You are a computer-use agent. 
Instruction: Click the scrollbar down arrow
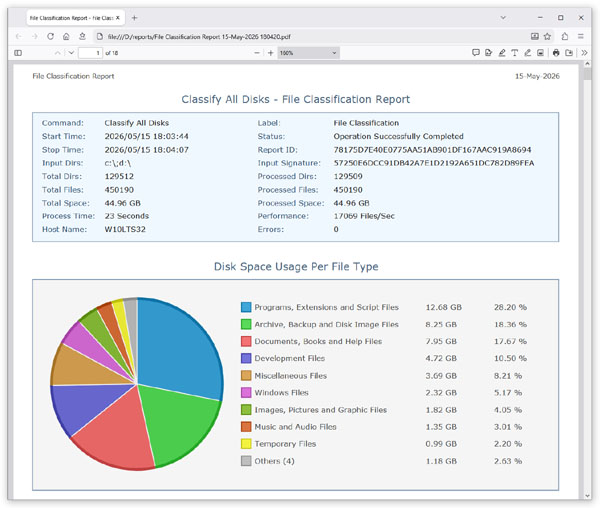(587, 495)
